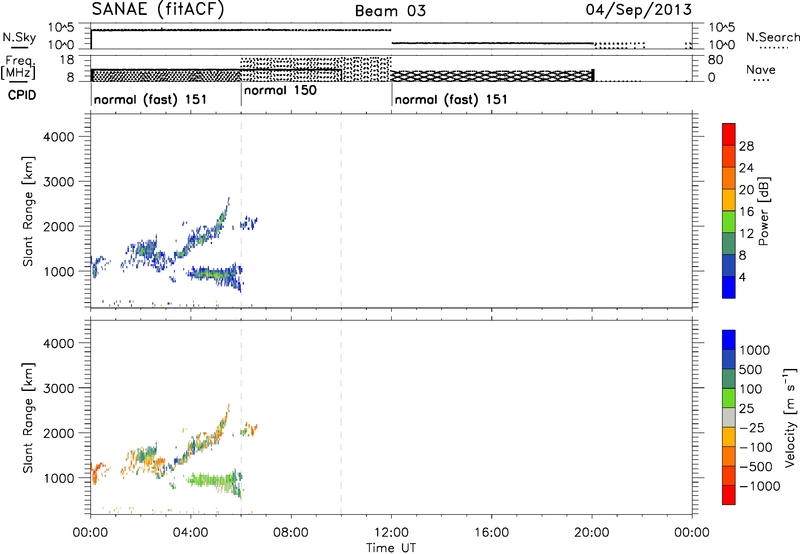The image size is (800, 554).
Task: Select the N.Search legend label
Action: [x=773, y=37]
